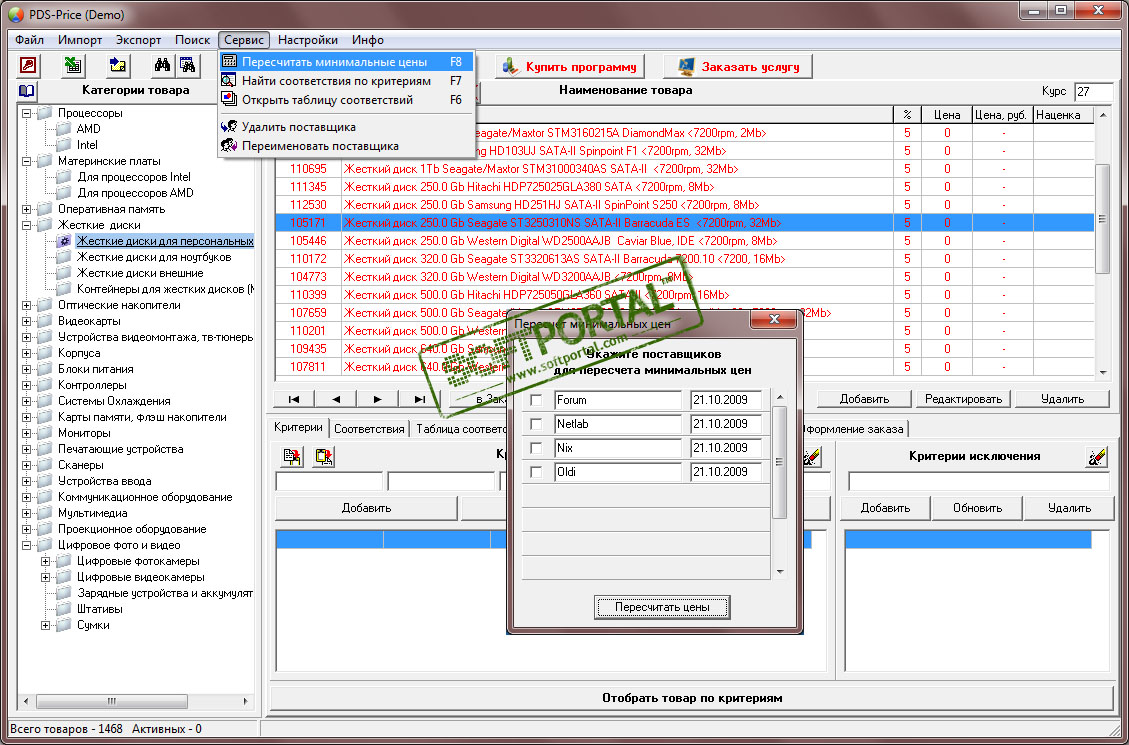Click the Штативы folder icon

(64, 609)
